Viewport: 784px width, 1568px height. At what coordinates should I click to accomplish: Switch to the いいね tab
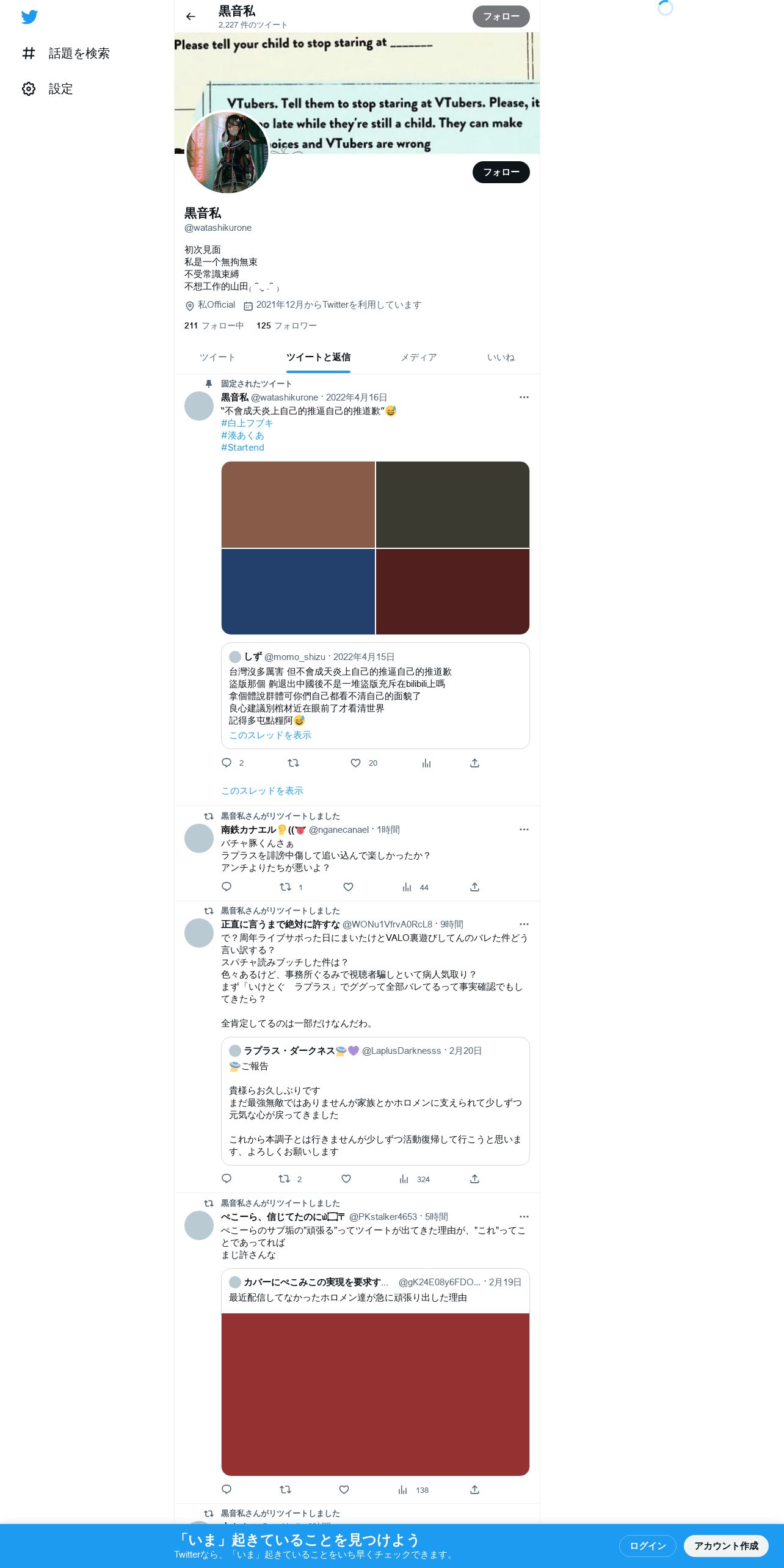click(501, 358)
